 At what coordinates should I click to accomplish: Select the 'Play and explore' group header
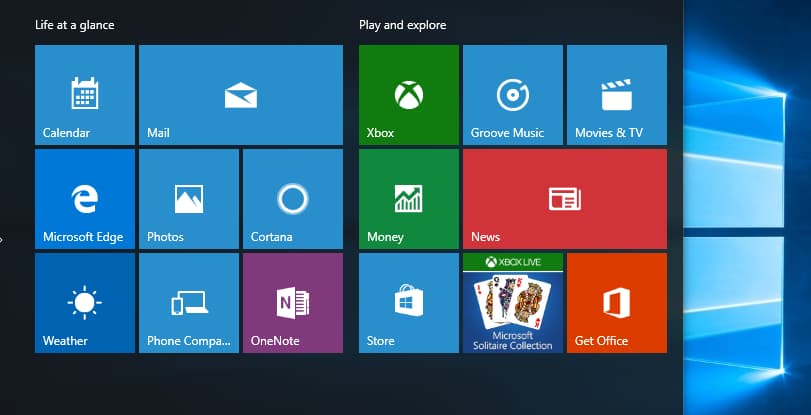pyautogui.click(x=402, y=25)
